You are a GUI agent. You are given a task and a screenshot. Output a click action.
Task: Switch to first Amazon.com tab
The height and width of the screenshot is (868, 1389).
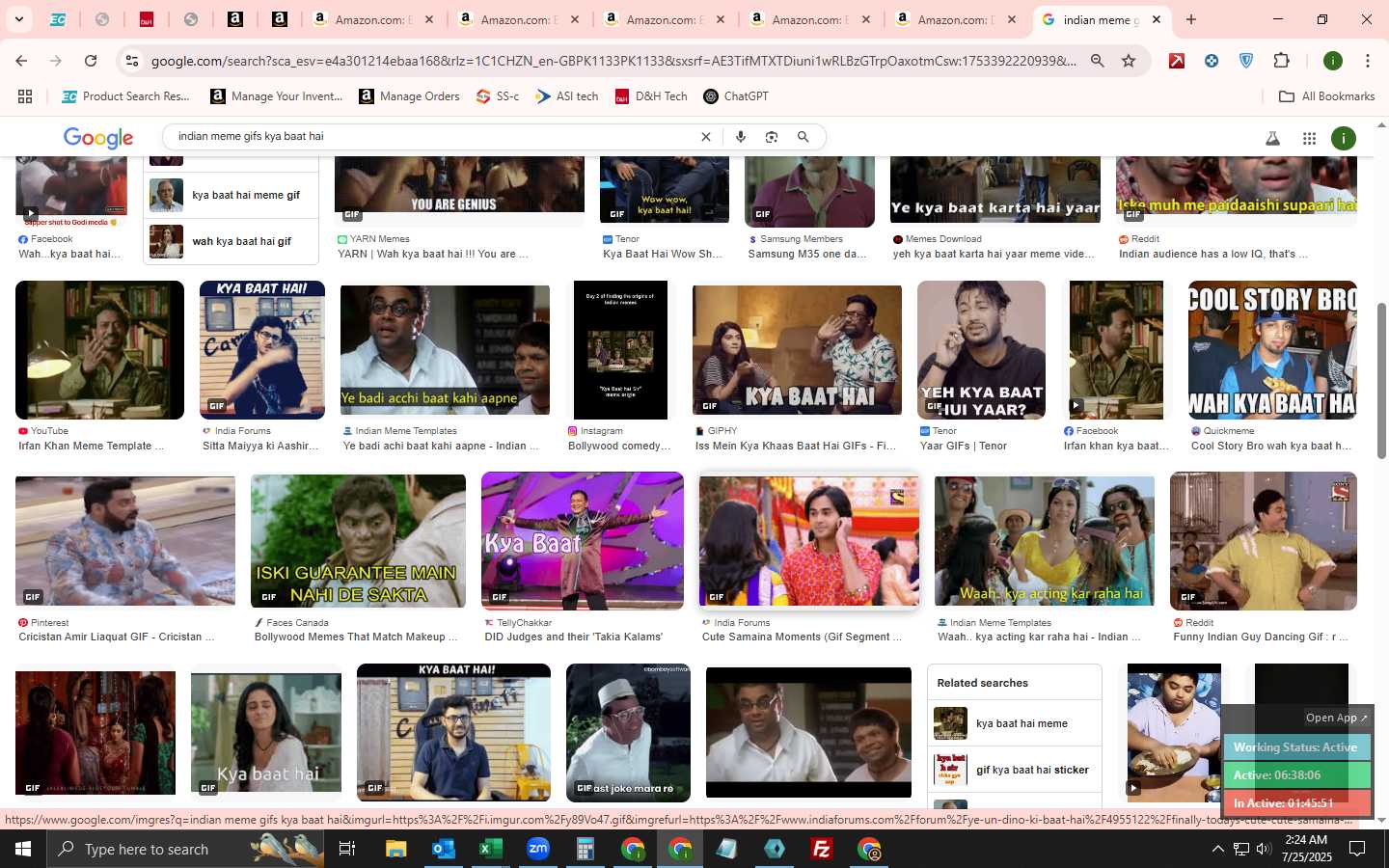pyautogui.click(x=373, y=19)
